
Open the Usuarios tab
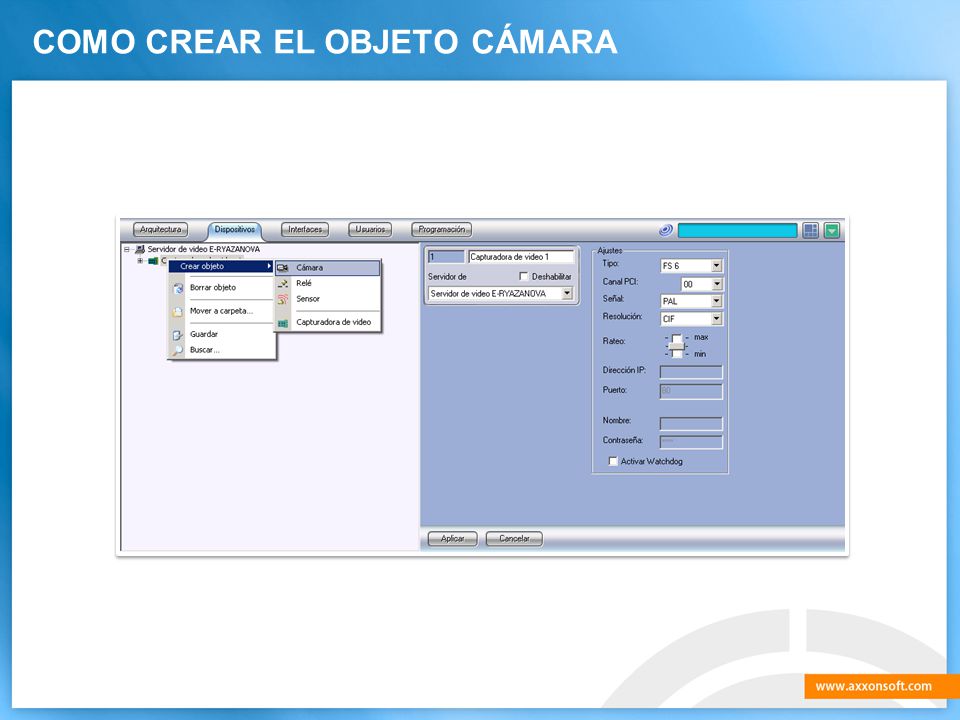pos(370,230)
